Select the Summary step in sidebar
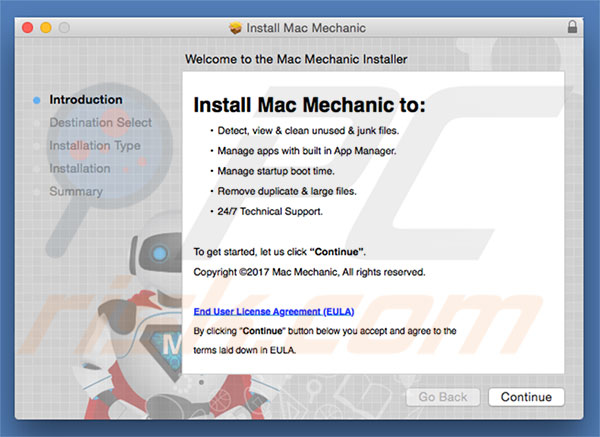Viewport: 600px width, 437px height. point(76,191)
